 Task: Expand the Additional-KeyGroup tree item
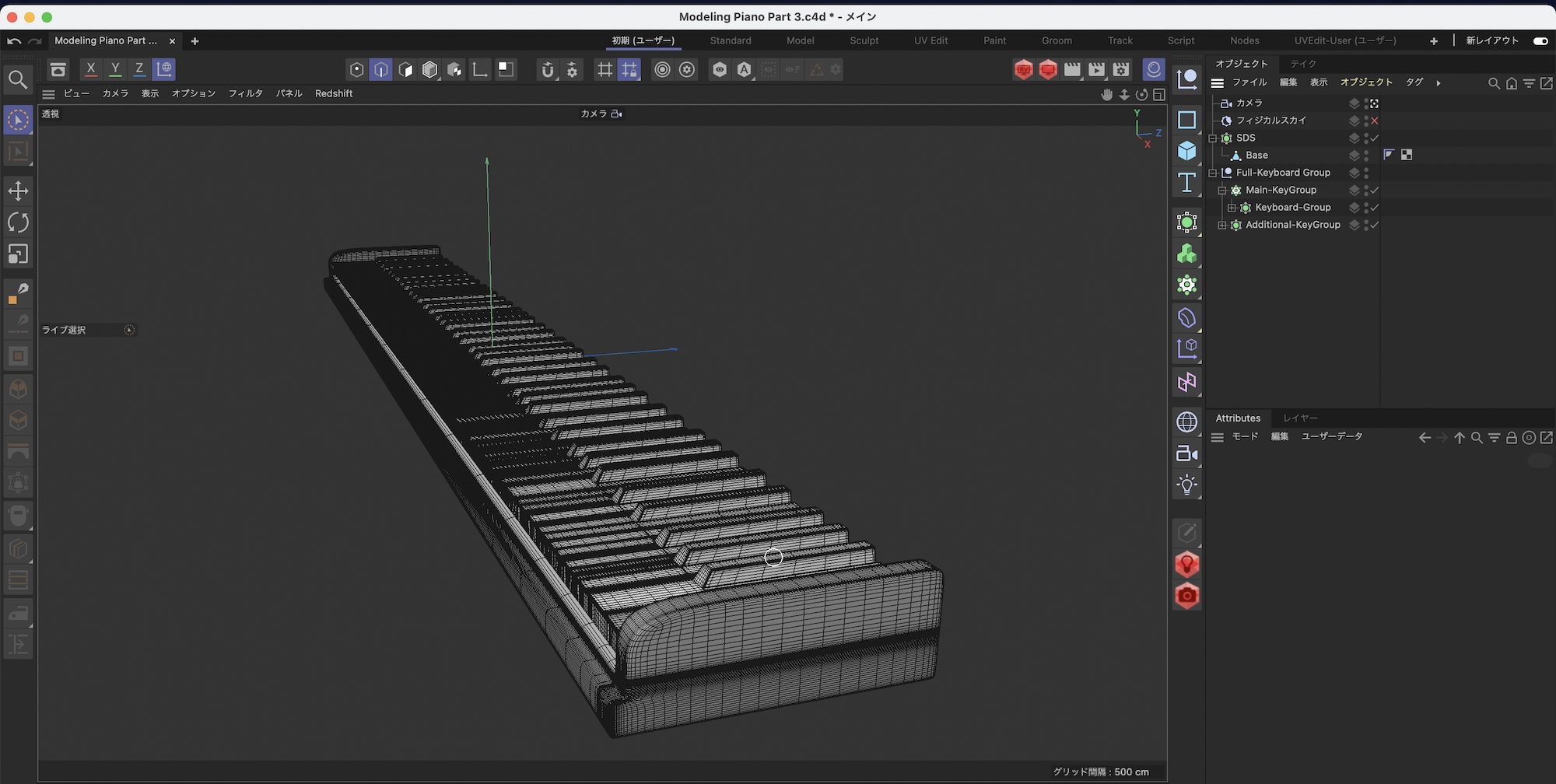click(1222, 225)
